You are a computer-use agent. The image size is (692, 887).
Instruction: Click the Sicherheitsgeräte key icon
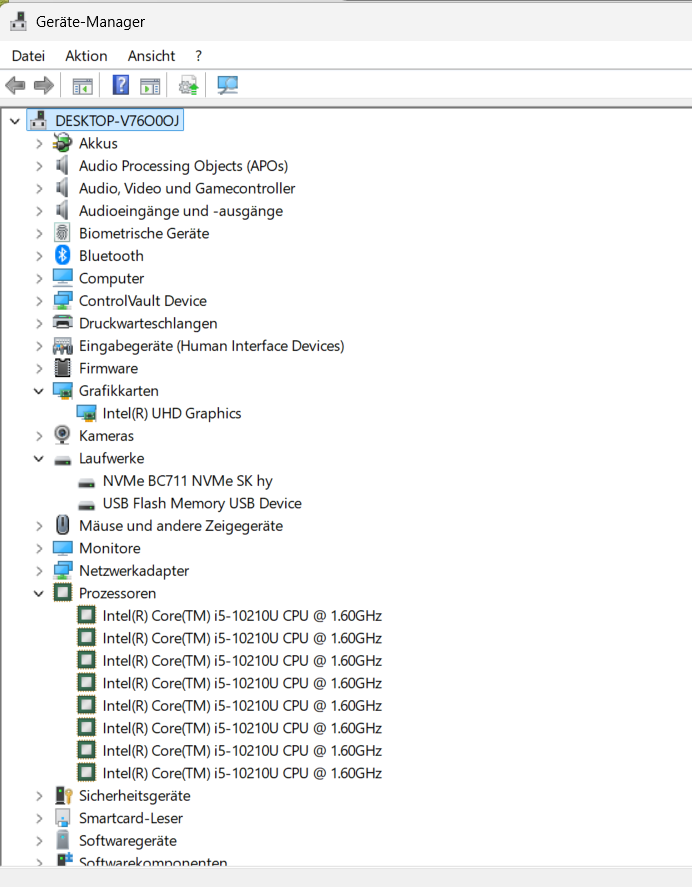(63, 795)
